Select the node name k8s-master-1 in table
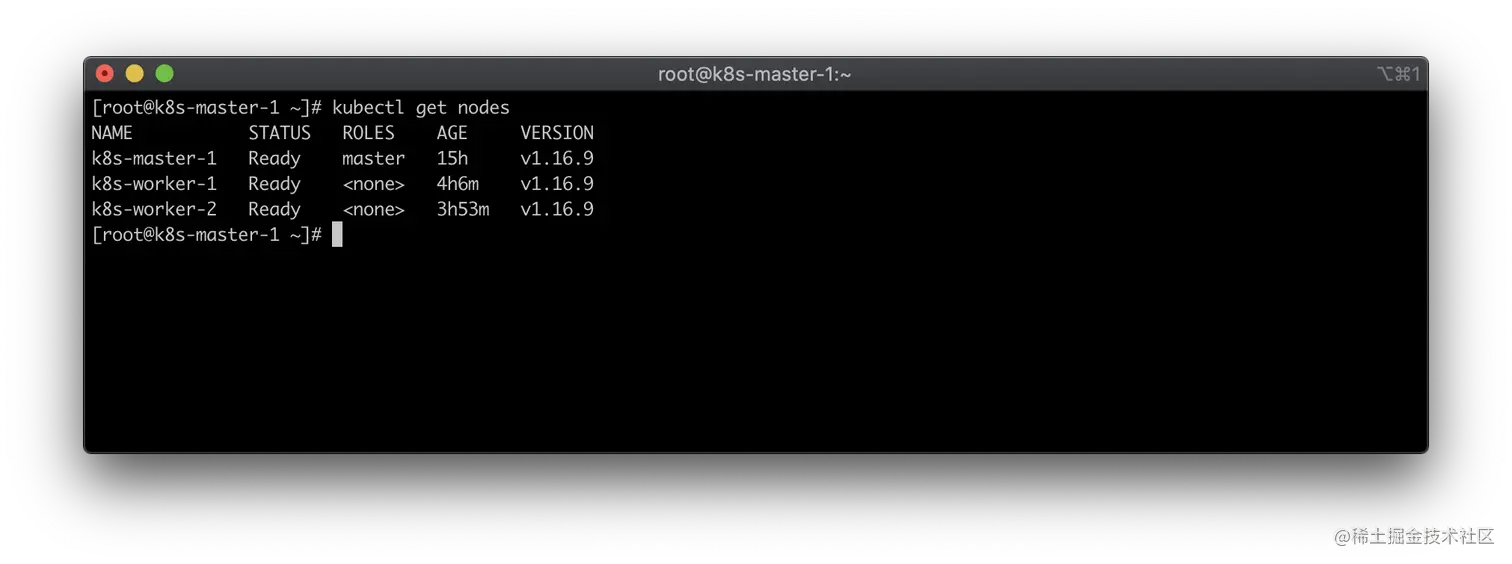This screenshot has width=1512, height=564. (154, 158)
